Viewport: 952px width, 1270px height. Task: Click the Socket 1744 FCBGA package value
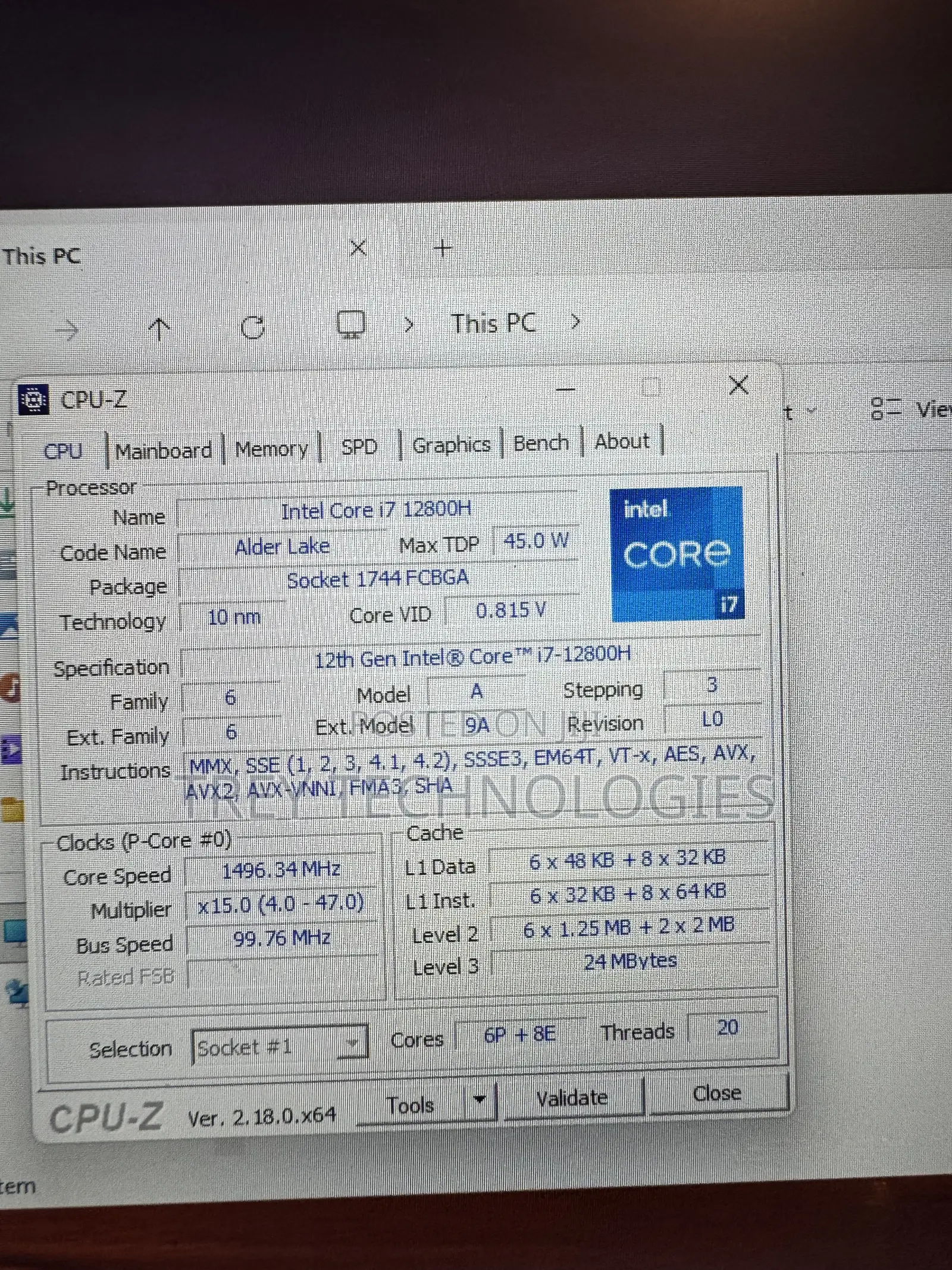pos(378,579)
